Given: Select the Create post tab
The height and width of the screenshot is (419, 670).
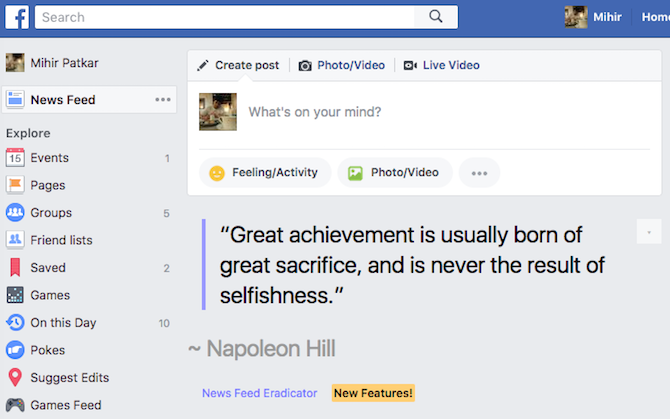Looking at the screenshot, I should [247, 65].
